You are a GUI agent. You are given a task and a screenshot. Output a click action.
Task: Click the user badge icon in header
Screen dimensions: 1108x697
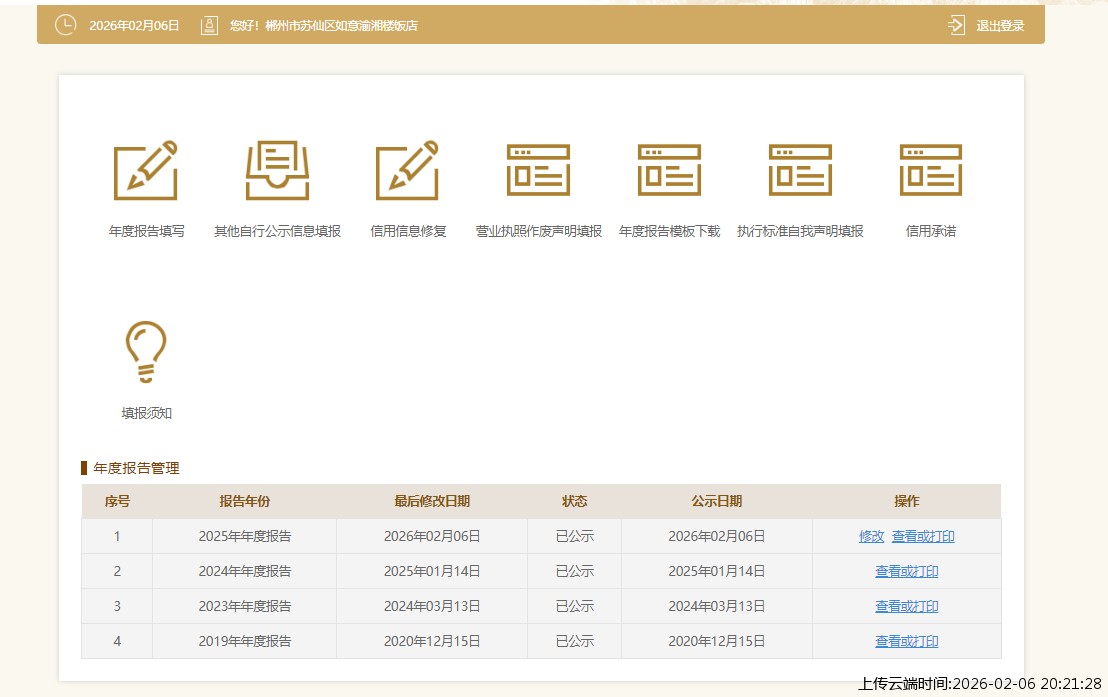pyautogui.click(x=209, y=25)
